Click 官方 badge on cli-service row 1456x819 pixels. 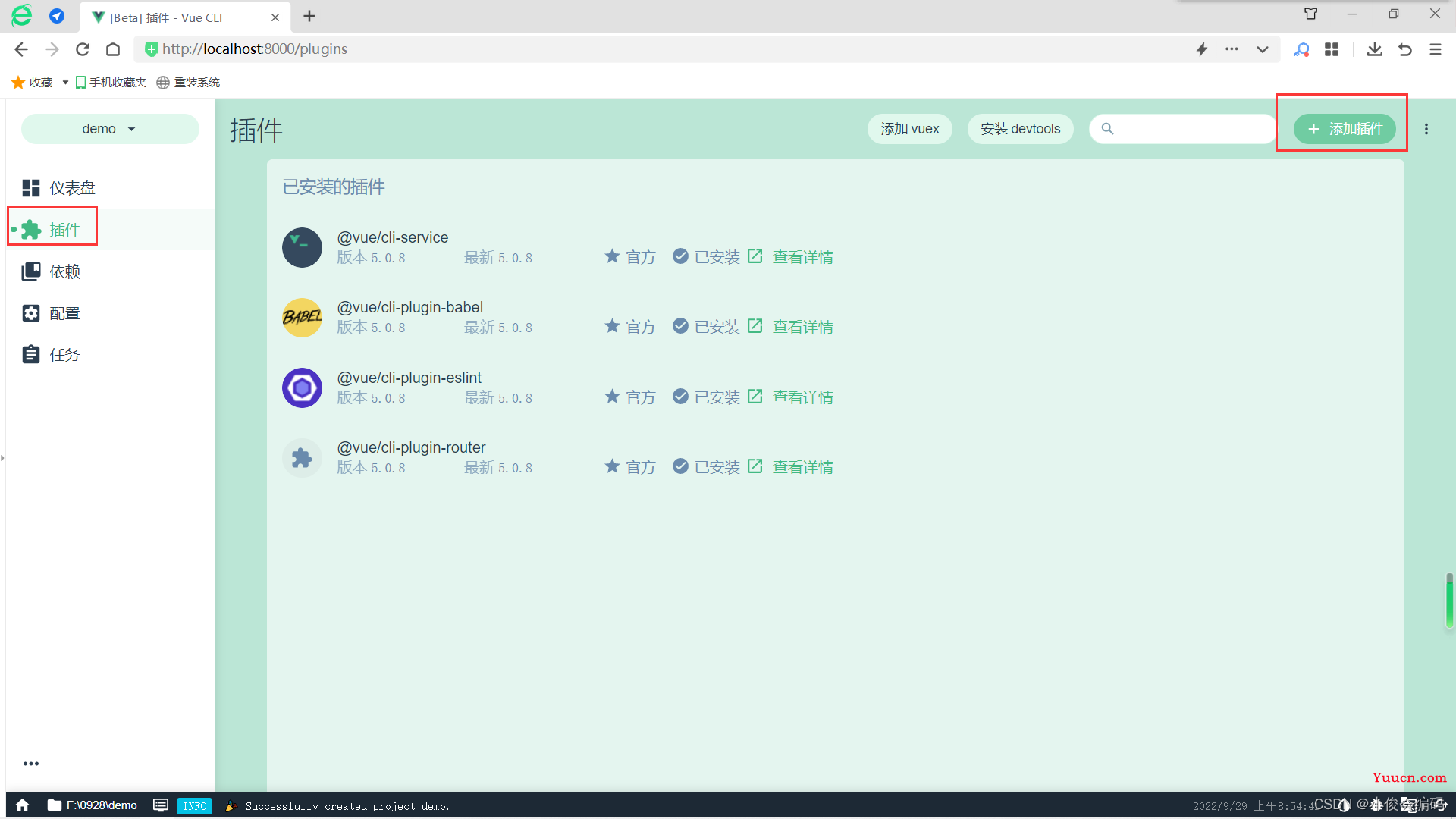click(x=630, y=257)
